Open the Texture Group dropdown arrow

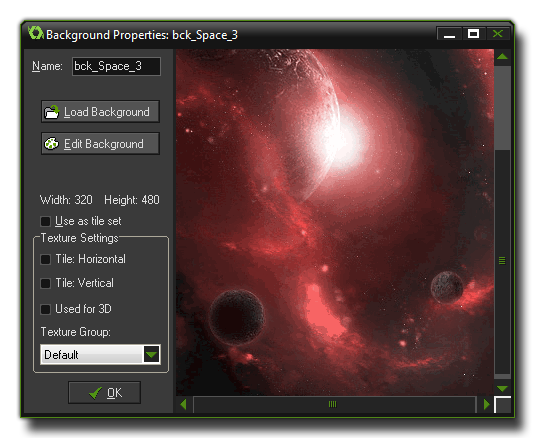151,354
